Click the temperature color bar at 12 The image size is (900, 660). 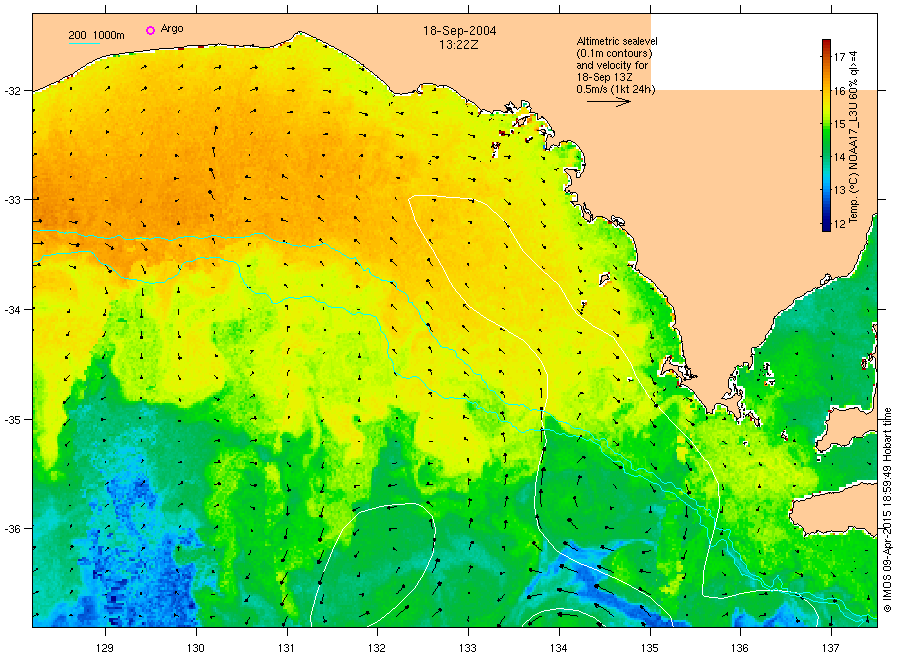826,224
